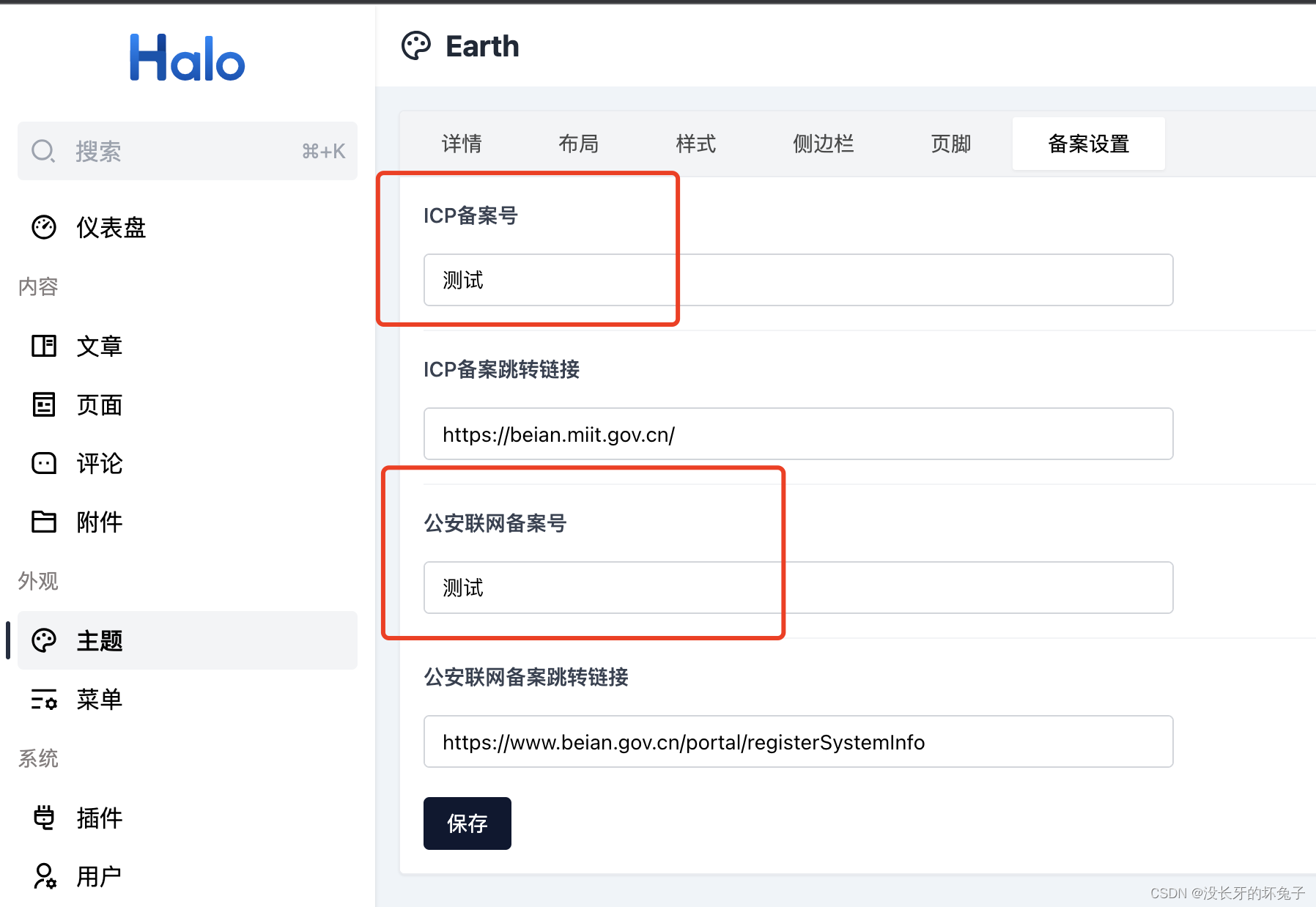
Task: Click the Halo logo
Action: click(187, 57)
